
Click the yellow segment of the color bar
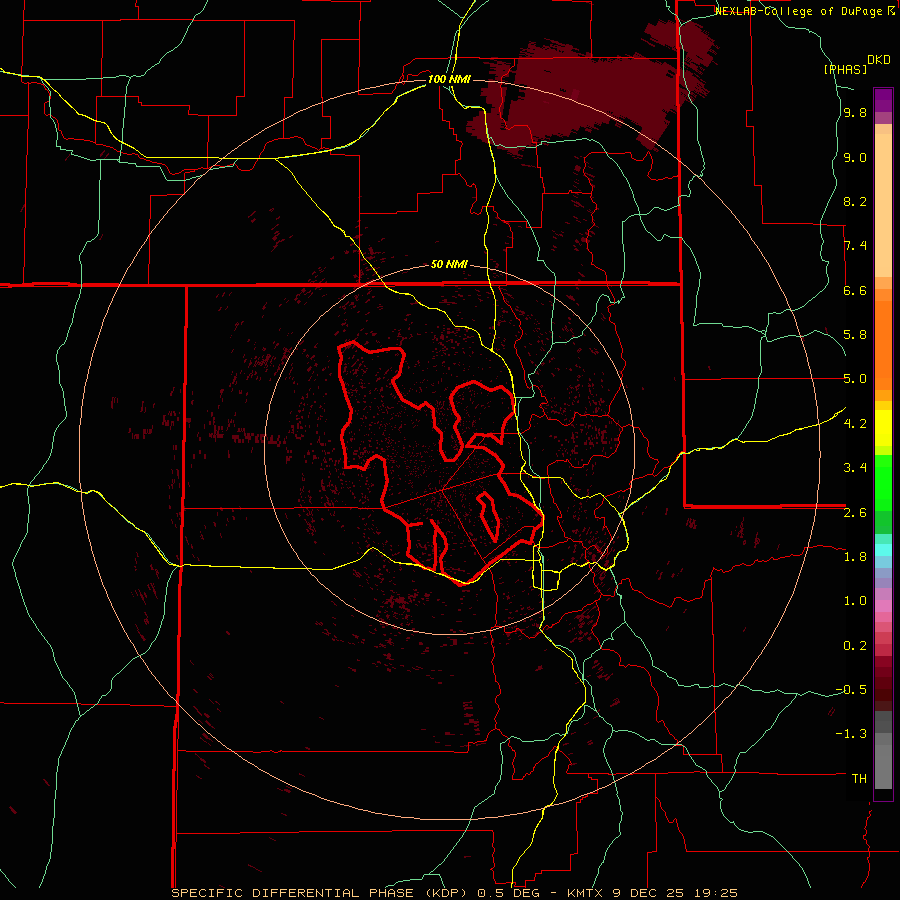click(883, 428)
